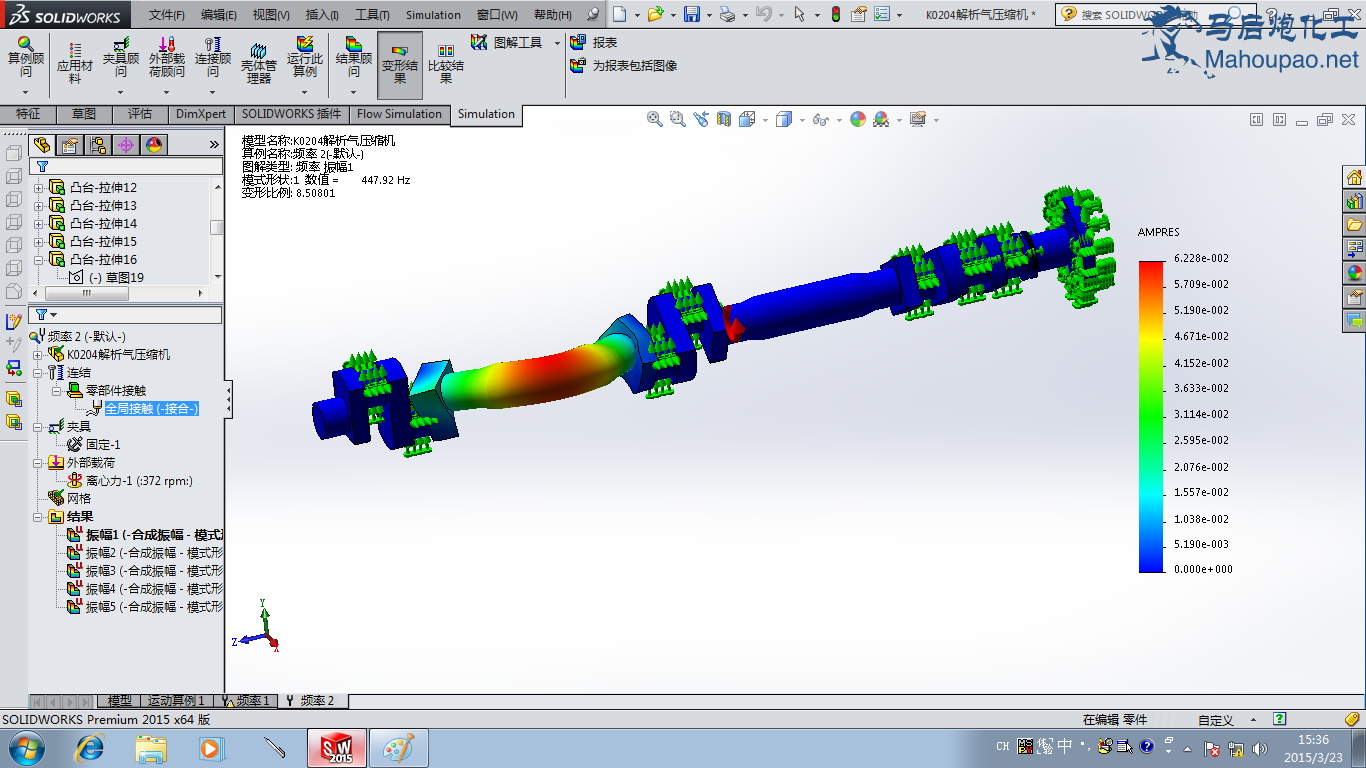Select the 固定-1 fixture item
This screenshot has width=1366, height=768.
click(x=102, y=445)
